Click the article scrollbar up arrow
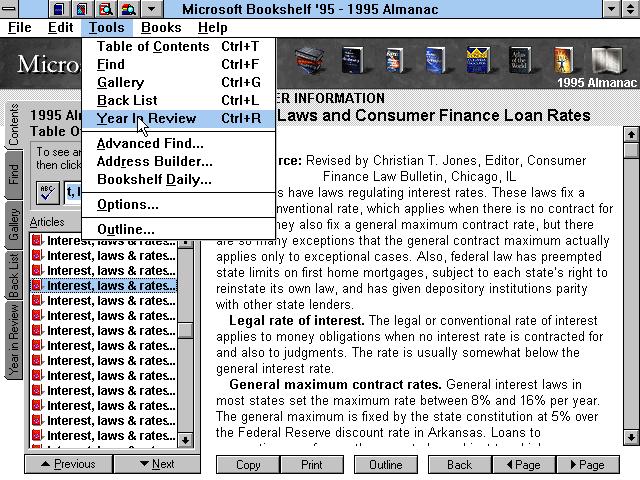Viewport: 640px width, 480px height. click(x=631, y=135)
